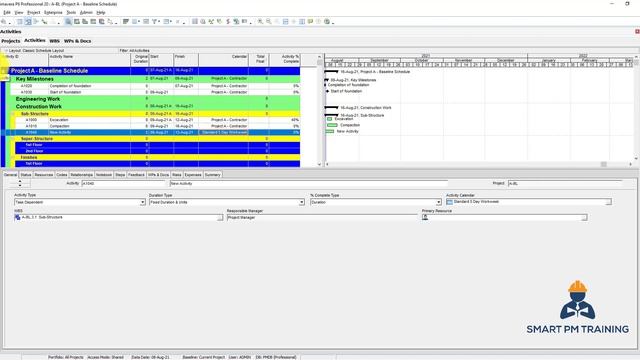Click the arrow next to the filter funnel

pyautogui.click(x=160, y=22)
